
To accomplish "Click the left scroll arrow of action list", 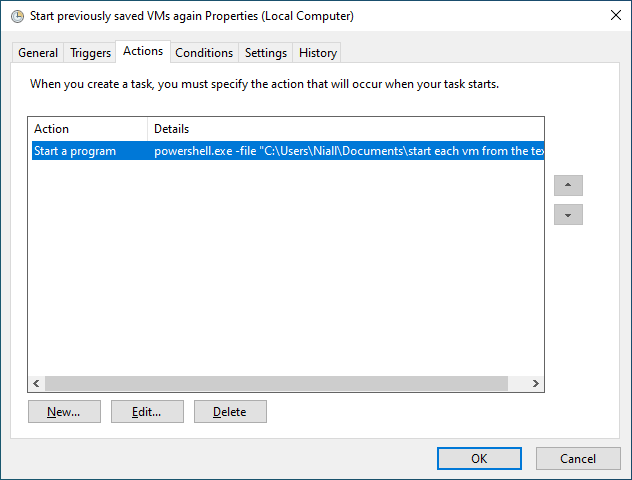I will 36,383.
